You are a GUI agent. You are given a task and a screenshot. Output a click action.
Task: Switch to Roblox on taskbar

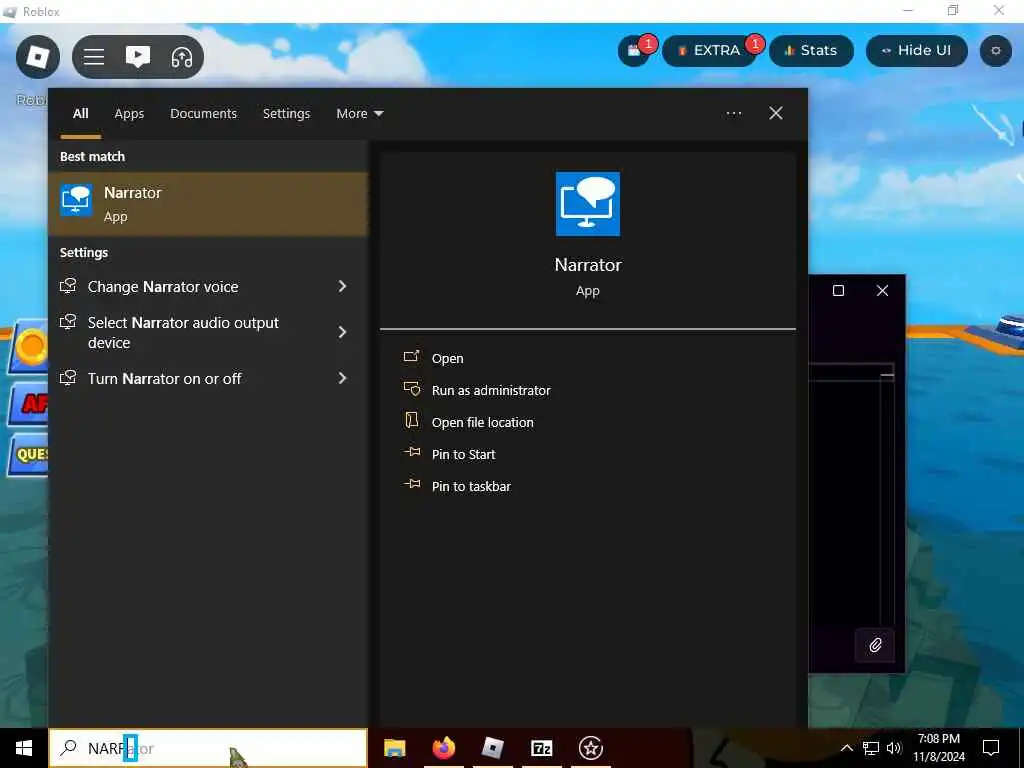pyautogui.click(x=492, y=748)
